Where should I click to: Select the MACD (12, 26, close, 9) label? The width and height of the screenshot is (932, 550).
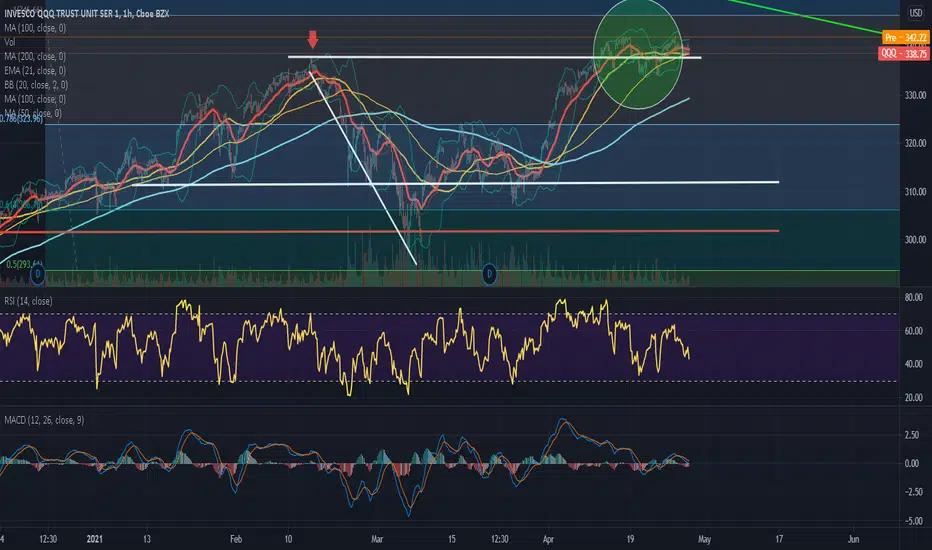tap(44, 420)
